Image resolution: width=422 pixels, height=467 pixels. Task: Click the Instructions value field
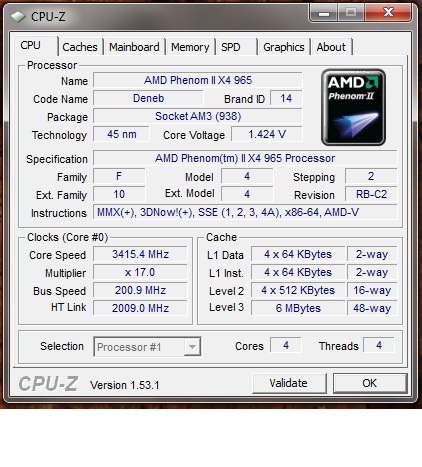245,212
